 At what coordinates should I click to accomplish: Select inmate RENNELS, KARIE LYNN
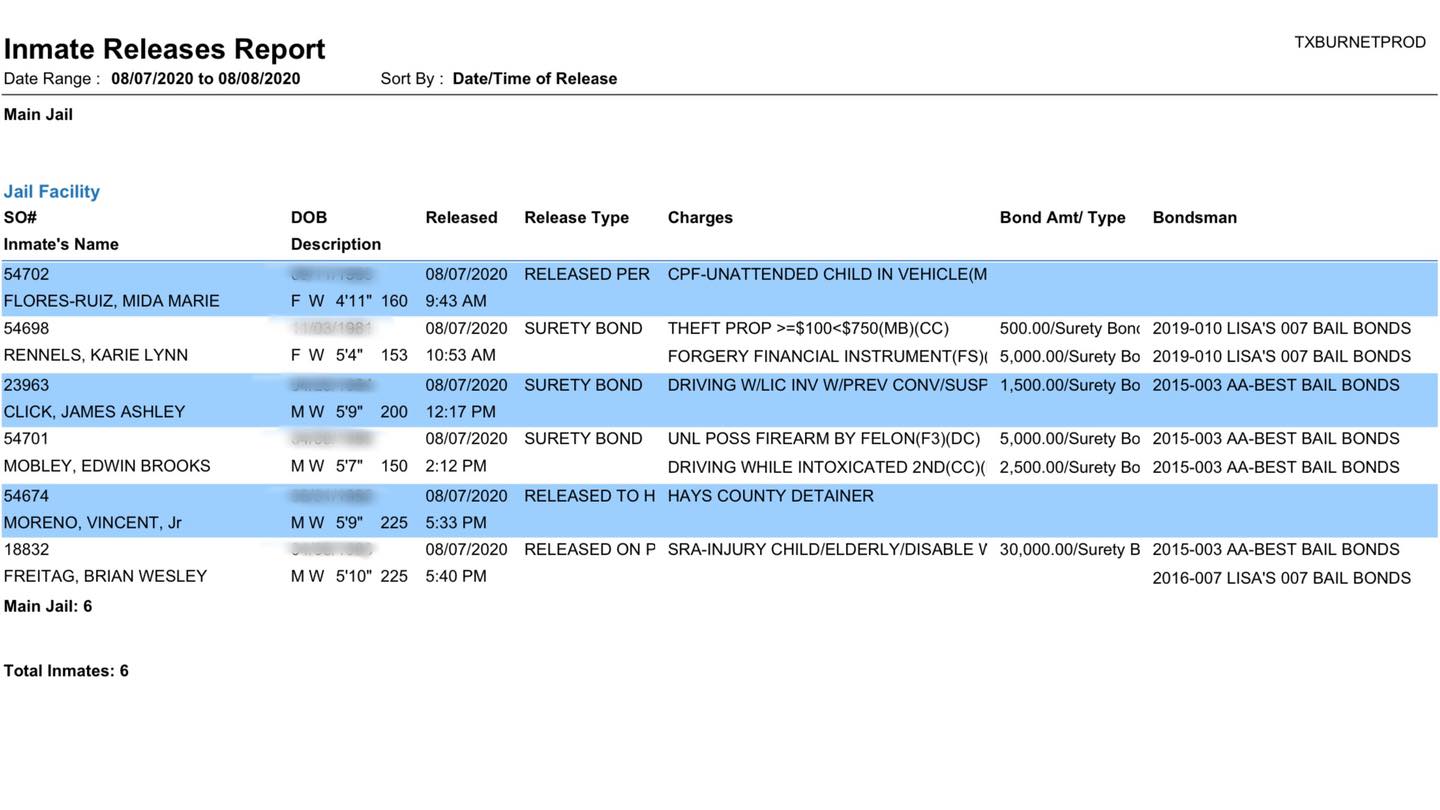click(x=96, y=356)
